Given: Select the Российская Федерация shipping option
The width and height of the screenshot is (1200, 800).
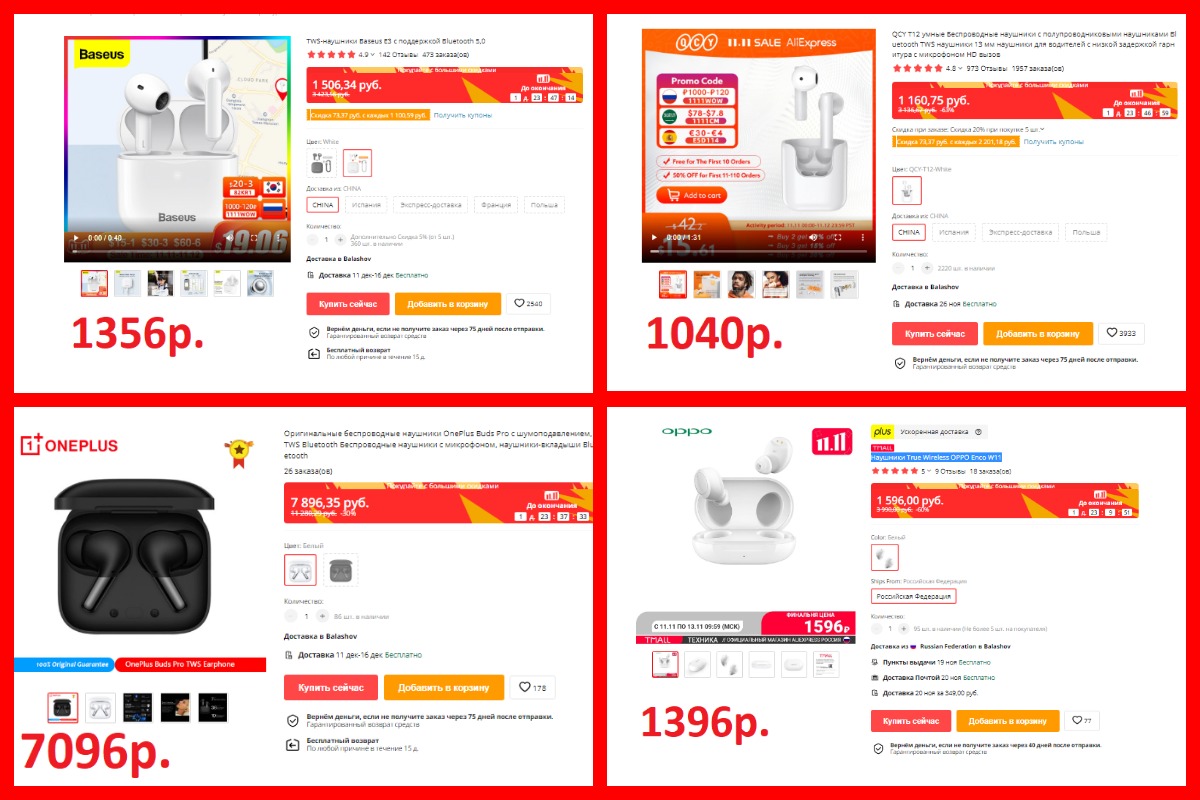Looking at the screenshot, I should 914,596.
